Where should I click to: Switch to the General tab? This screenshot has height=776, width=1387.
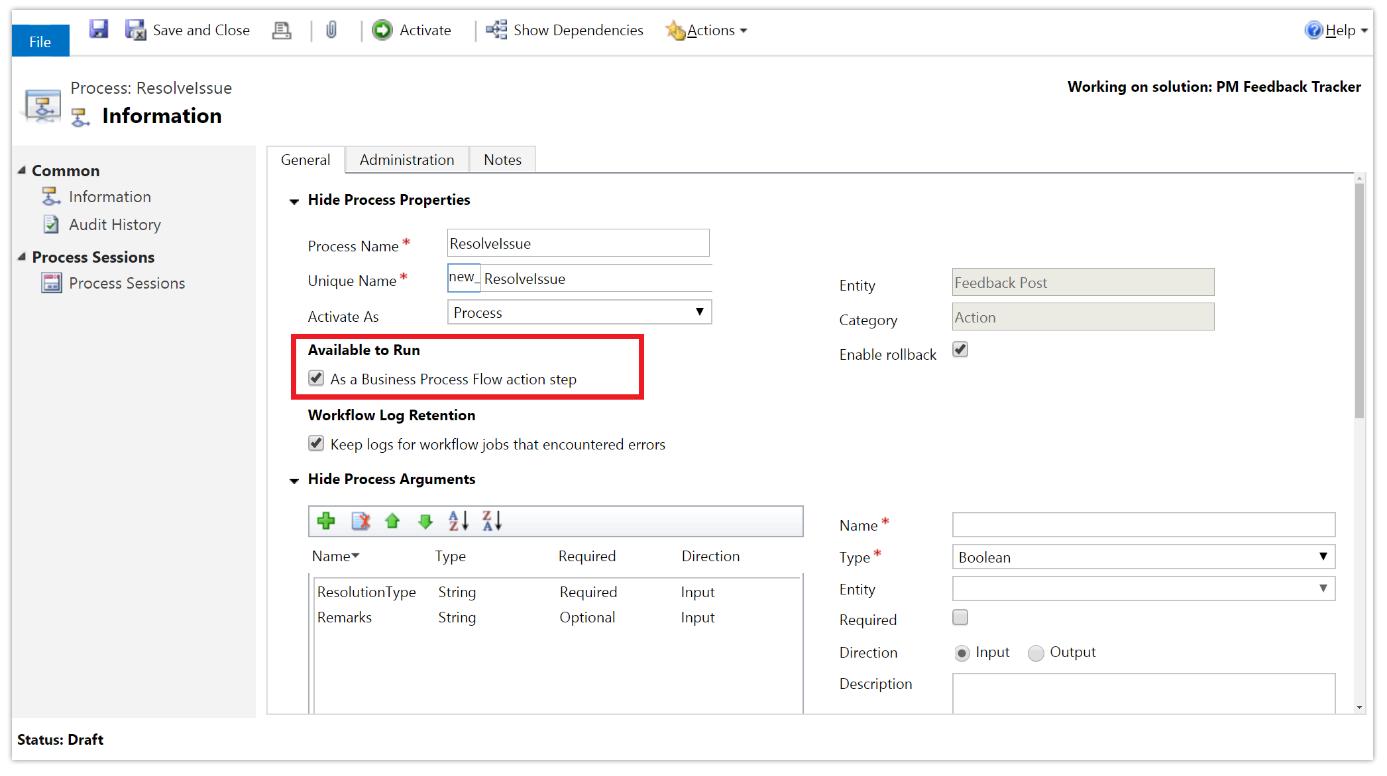pyautogui.click(x=306, y=160)
